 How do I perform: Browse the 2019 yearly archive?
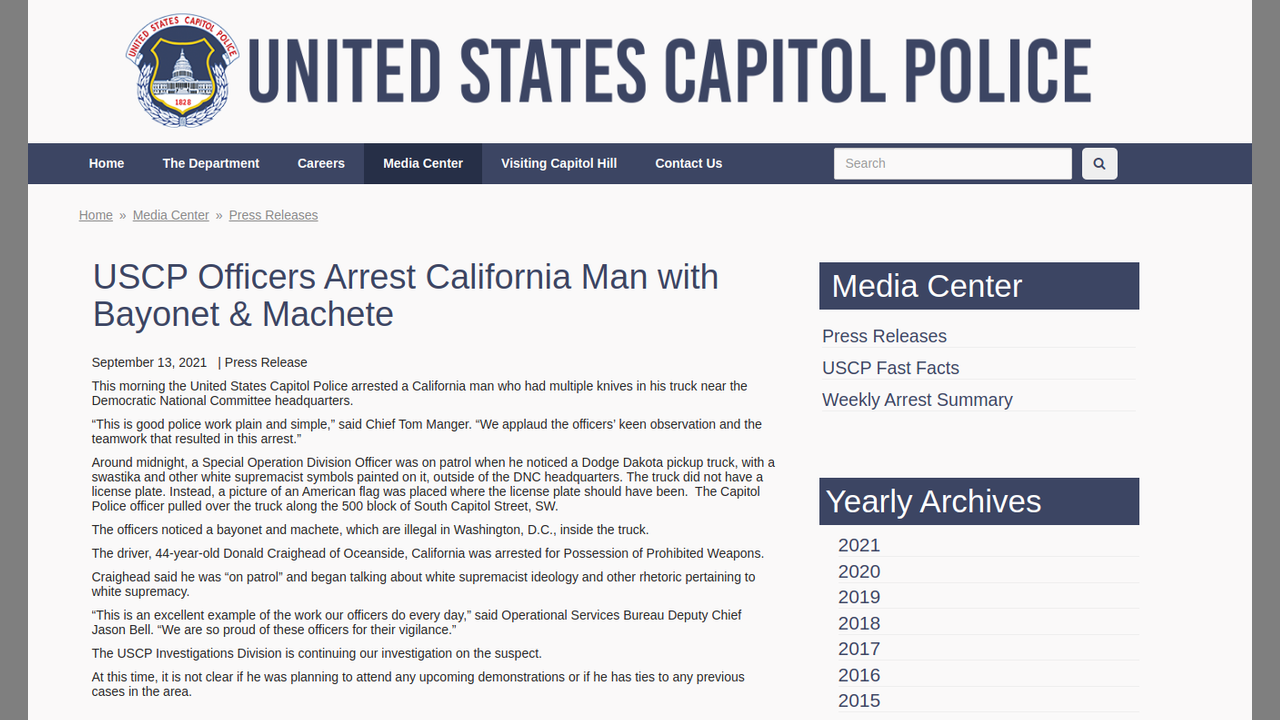click(x=859, y=597)
